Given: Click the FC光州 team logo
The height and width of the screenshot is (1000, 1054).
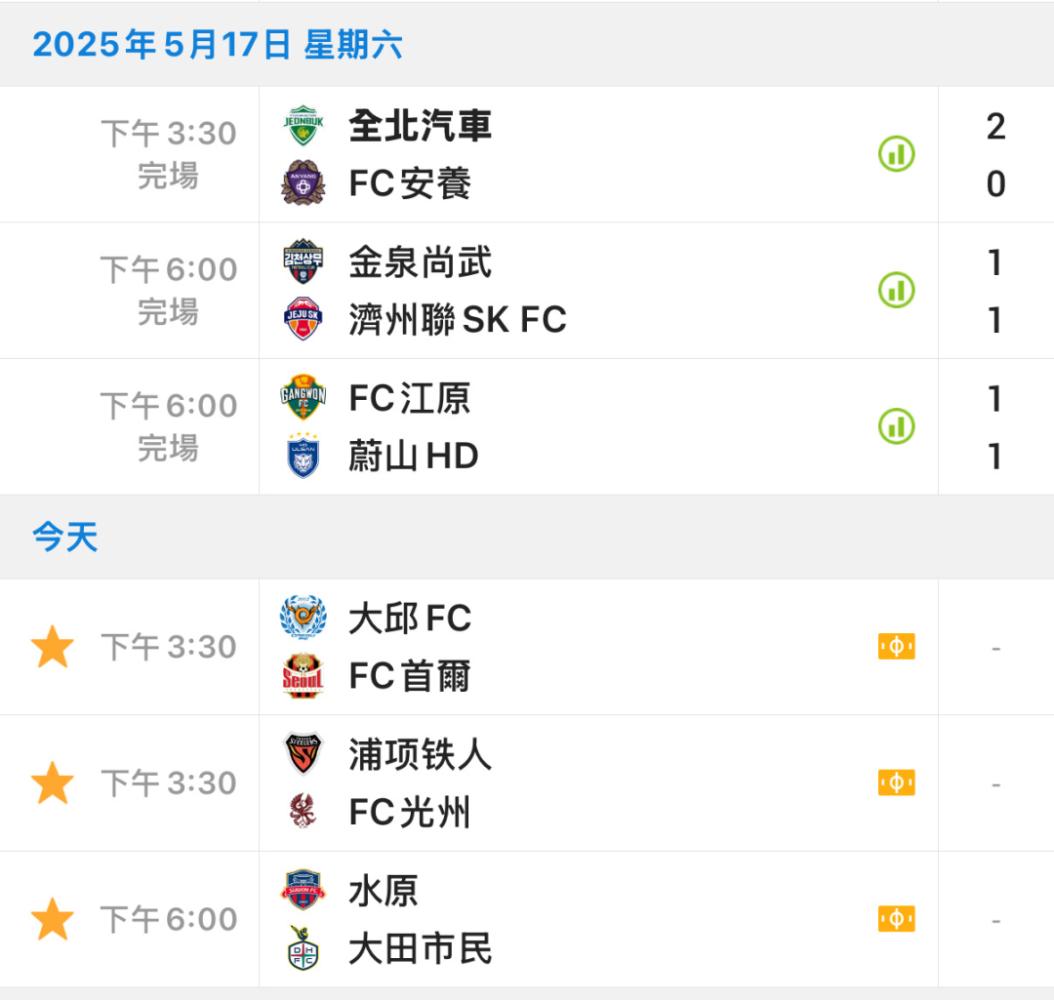Looking at the screenshot, I should [303, 812].
